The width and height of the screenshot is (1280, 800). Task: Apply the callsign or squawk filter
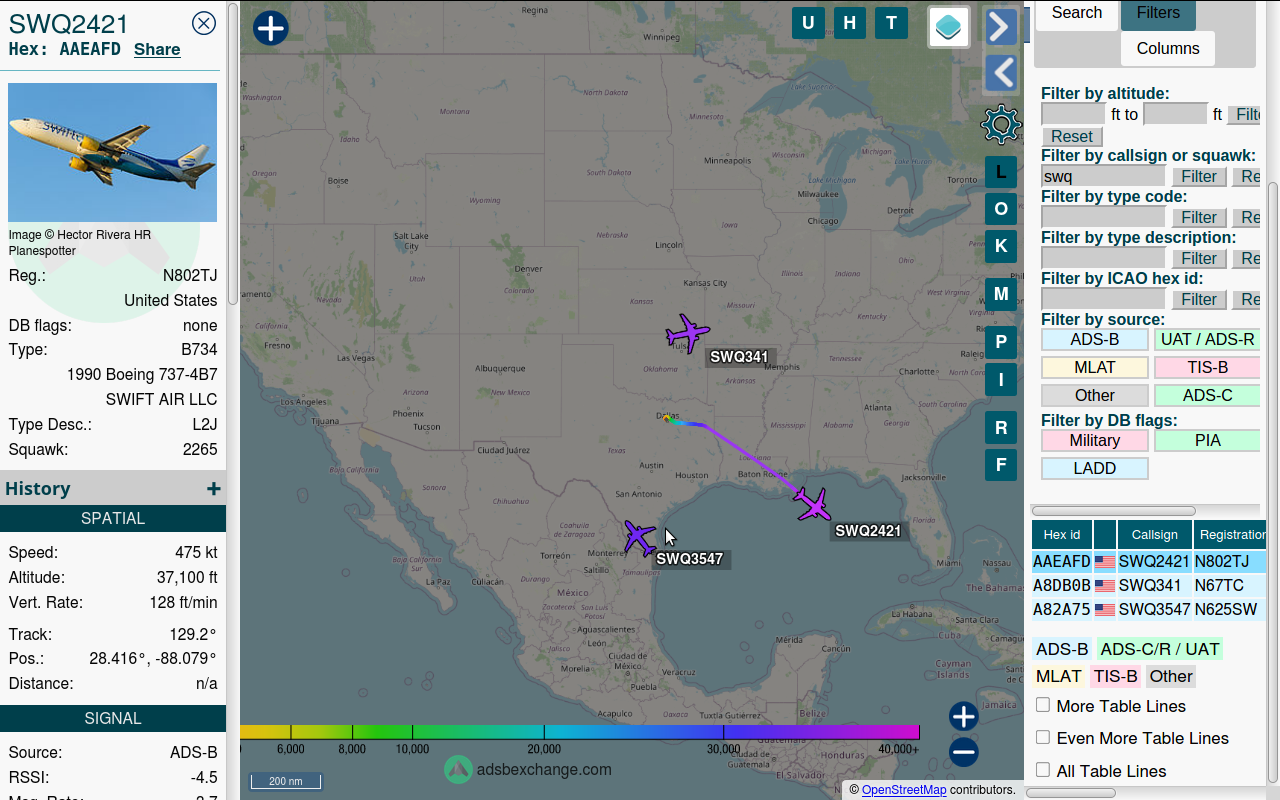pos(1199,176)
